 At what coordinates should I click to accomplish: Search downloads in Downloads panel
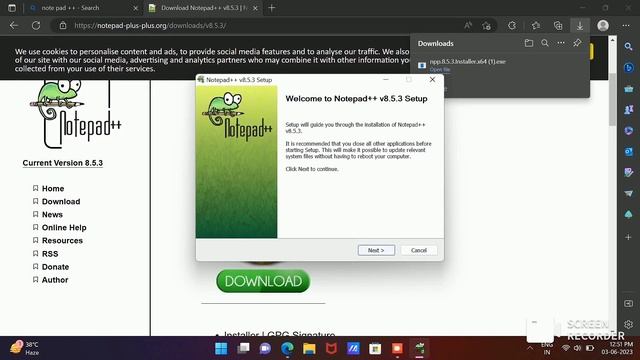tap(545, 43)
